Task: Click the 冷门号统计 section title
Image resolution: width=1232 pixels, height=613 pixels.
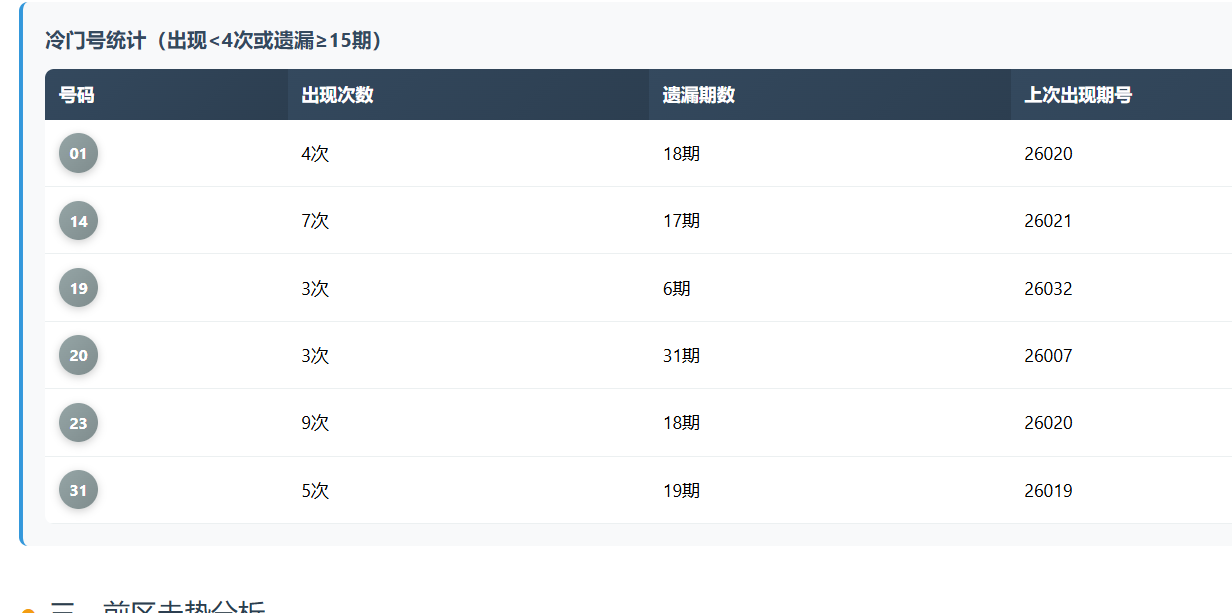Action: pos(214,41)
